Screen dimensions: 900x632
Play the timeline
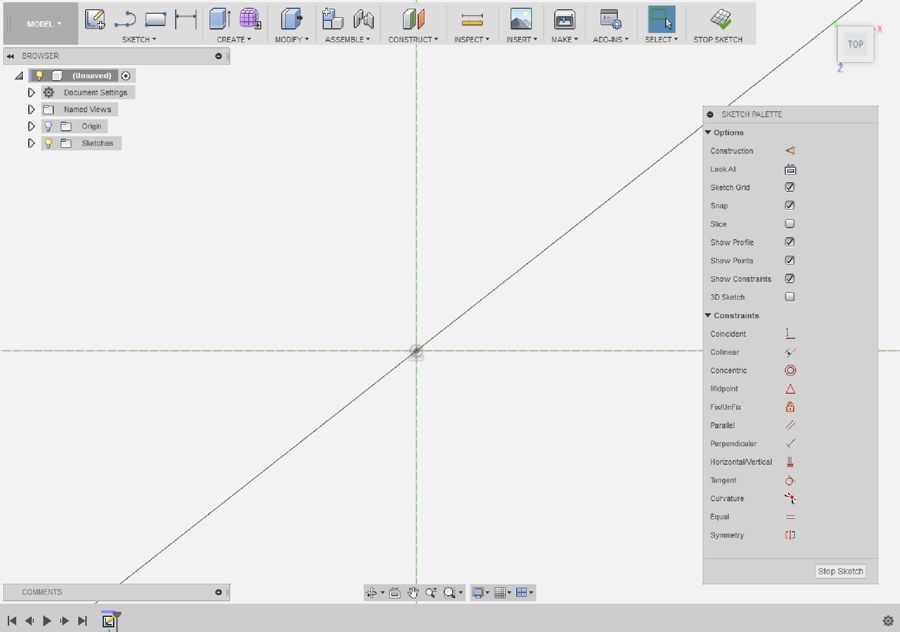46,621
